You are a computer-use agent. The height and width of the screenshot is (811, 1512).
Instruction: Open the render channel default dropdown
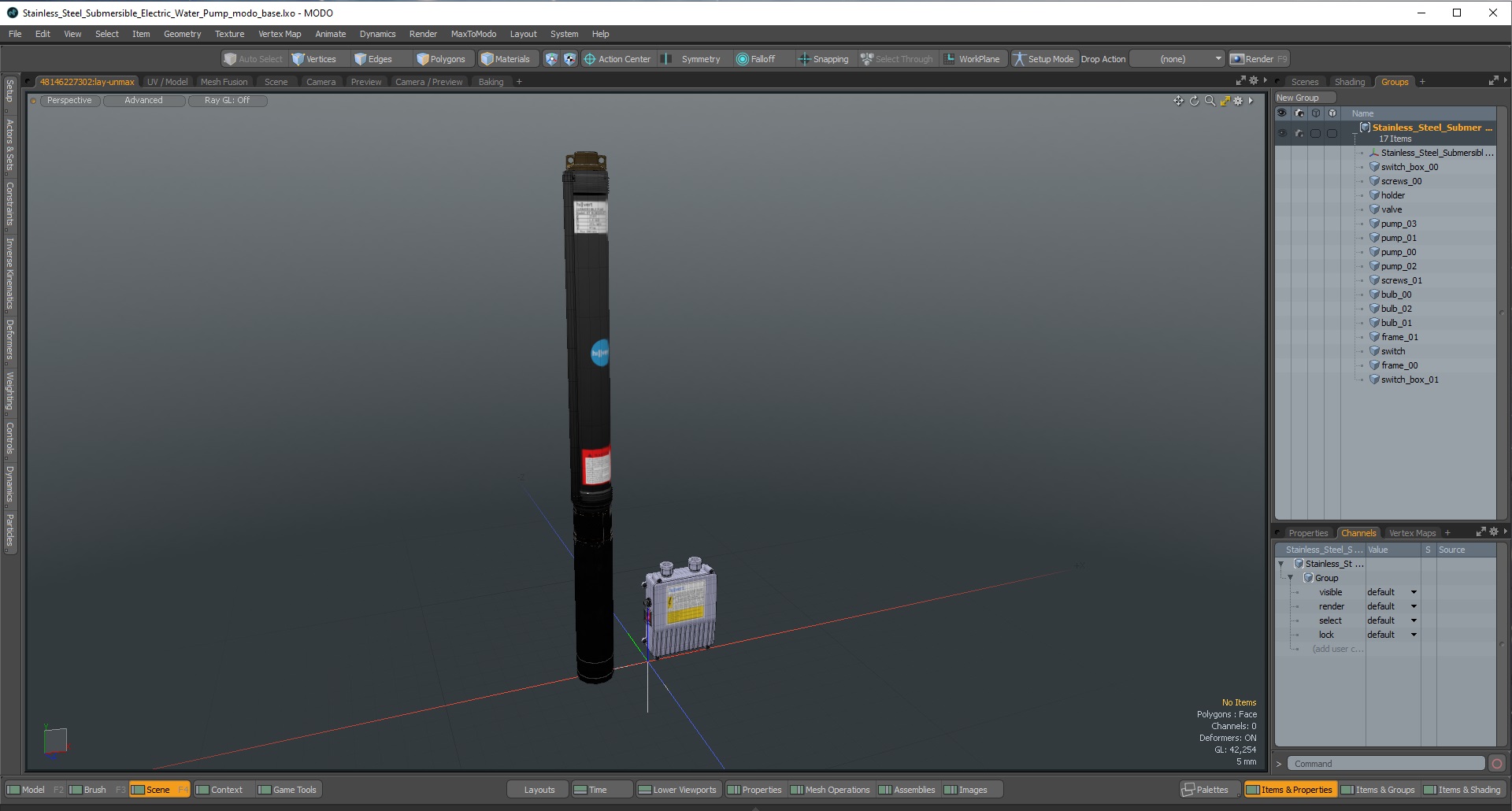1392,606
